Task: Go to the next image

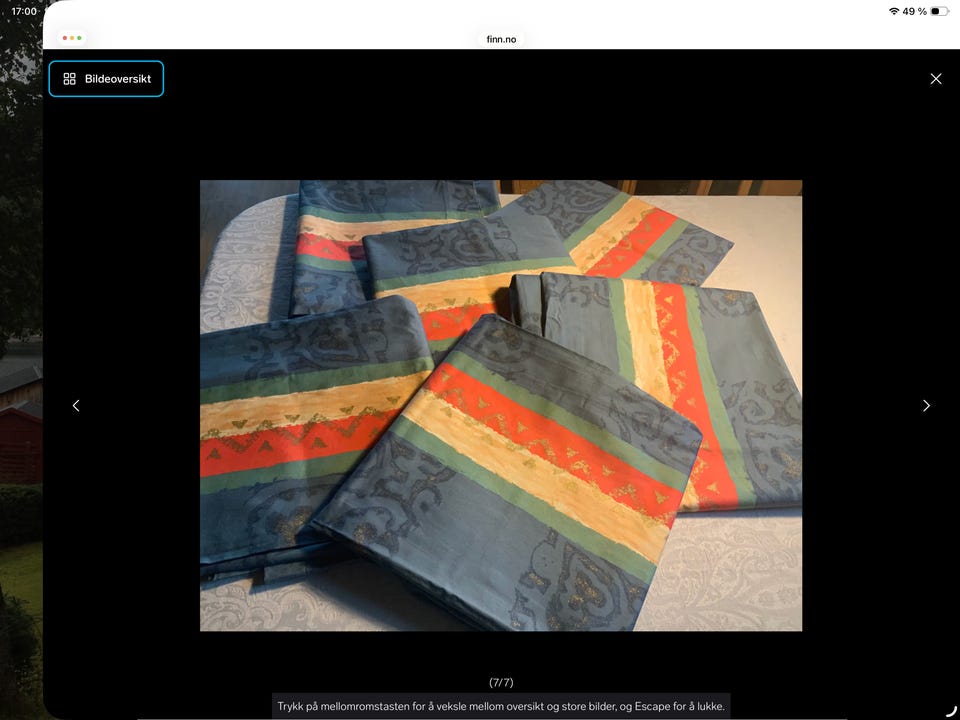Action: click(x=926, y=405)
